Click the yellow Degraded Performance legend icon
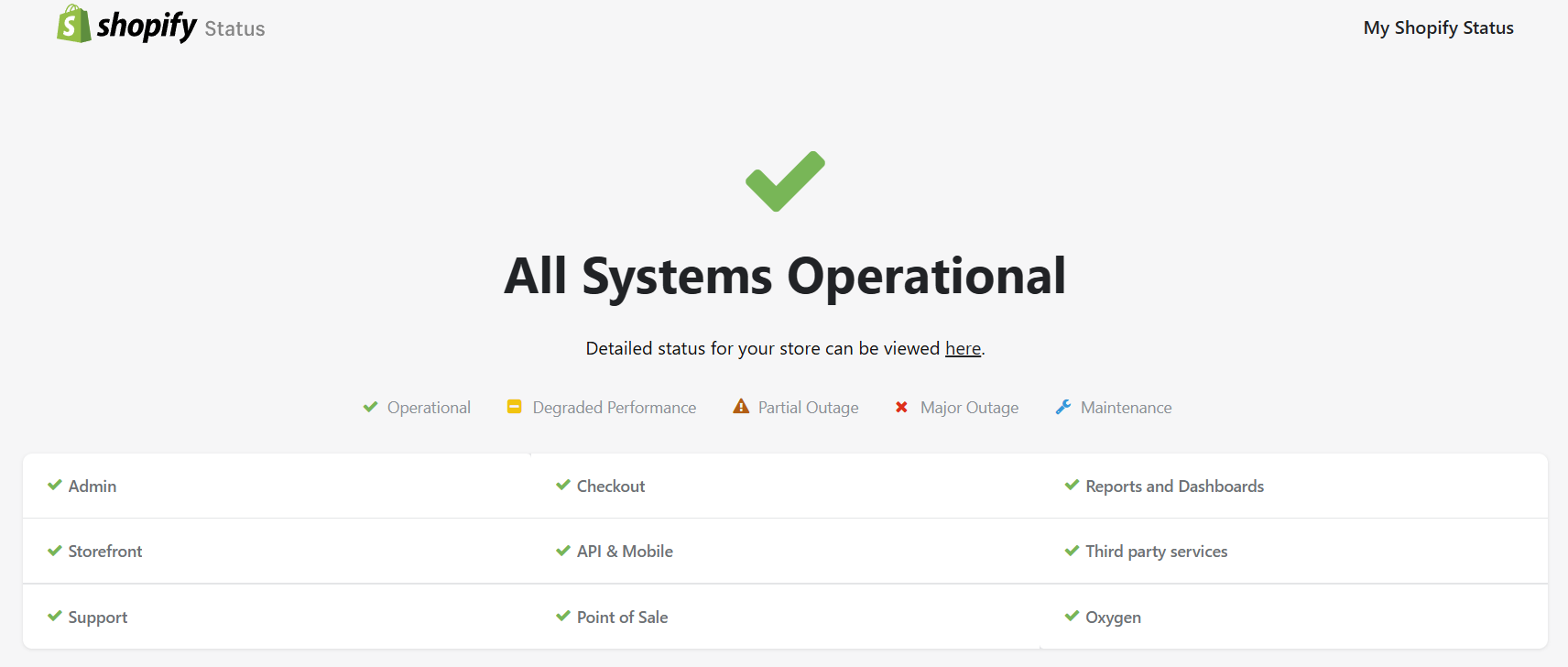 pos(515,406)
